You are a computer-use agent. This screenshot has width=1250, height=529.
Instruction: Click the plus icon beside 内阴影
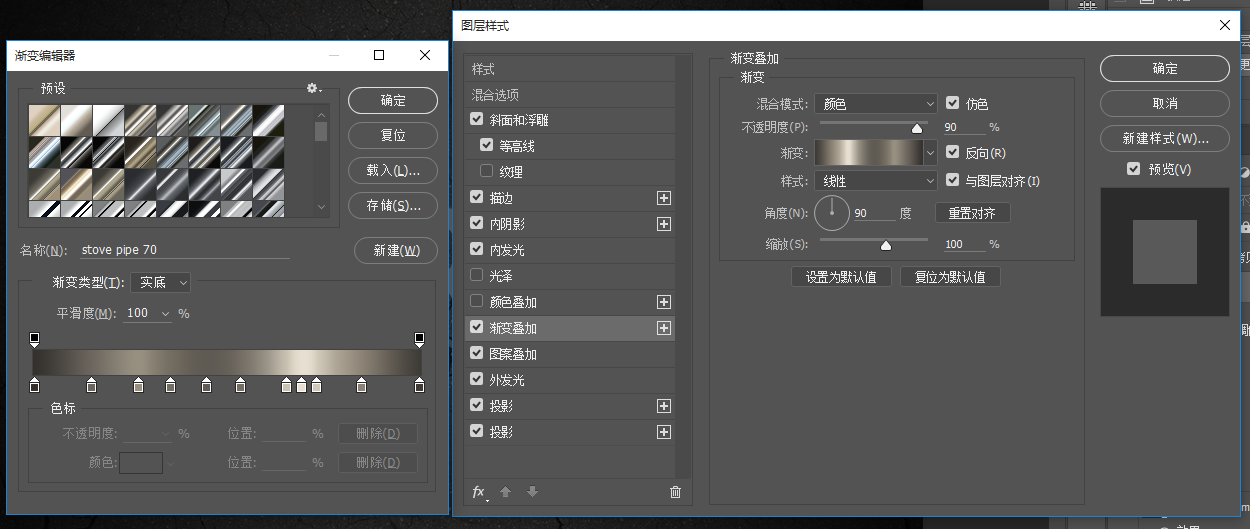coord(663,224)
